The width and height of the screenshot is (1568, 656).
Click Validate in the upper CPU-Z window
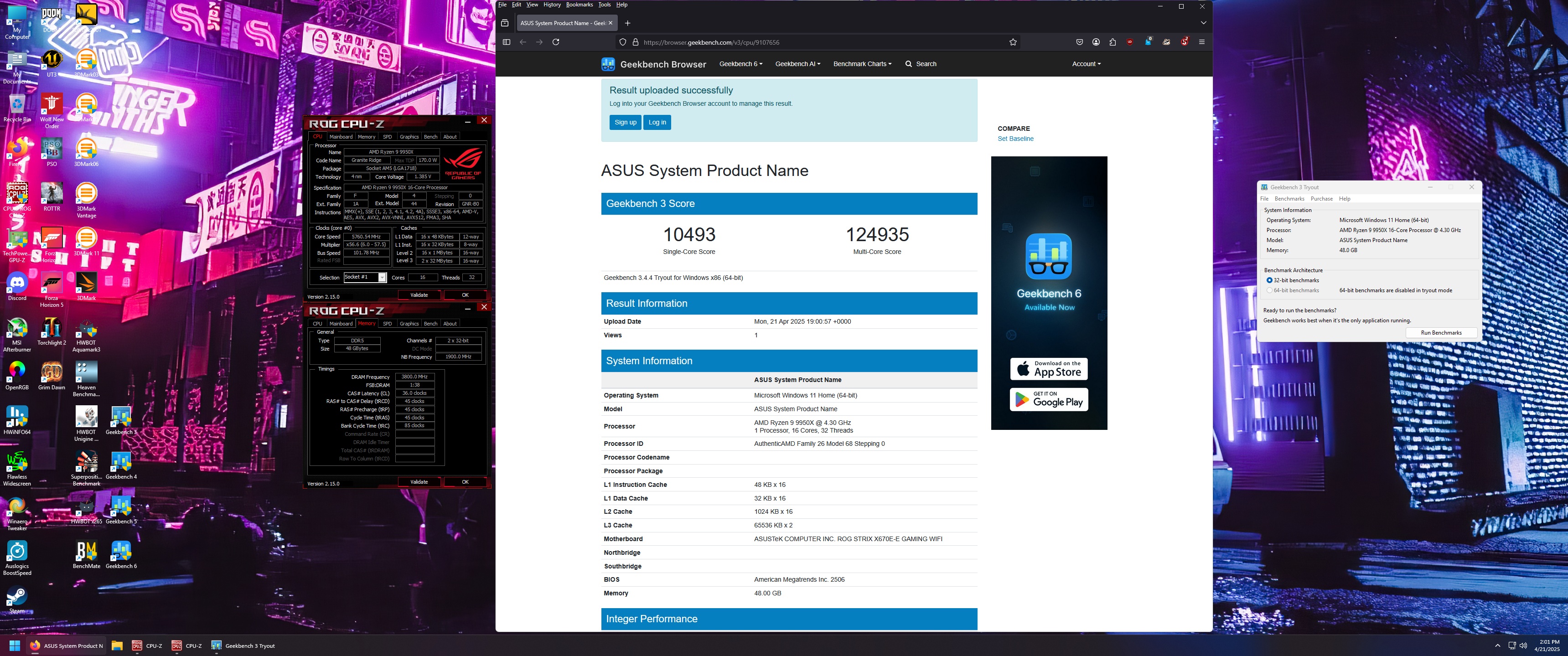pyautogui.click(x=419, y=295)
